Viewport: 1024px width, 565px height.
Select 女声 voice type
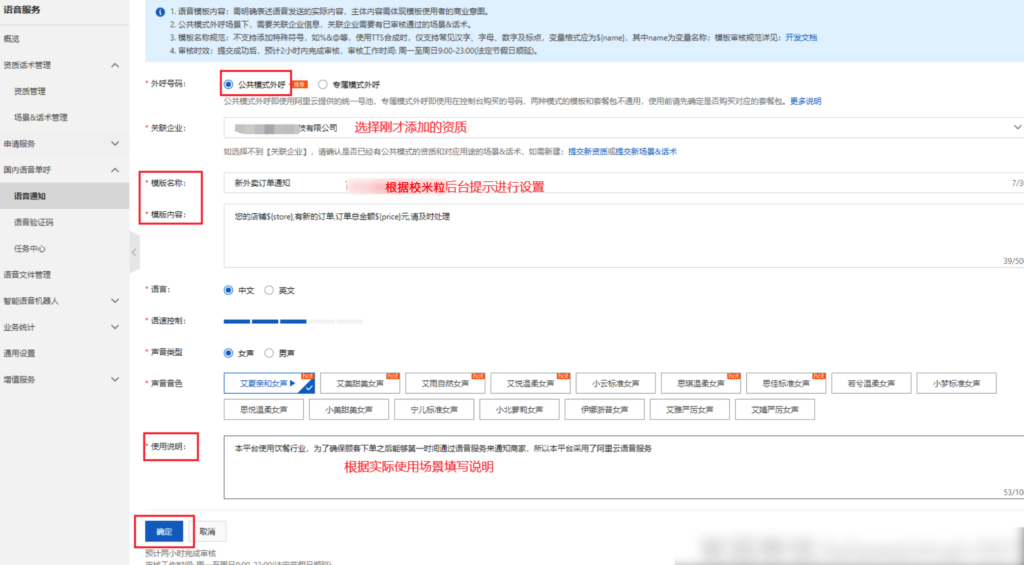pos(228,353)
